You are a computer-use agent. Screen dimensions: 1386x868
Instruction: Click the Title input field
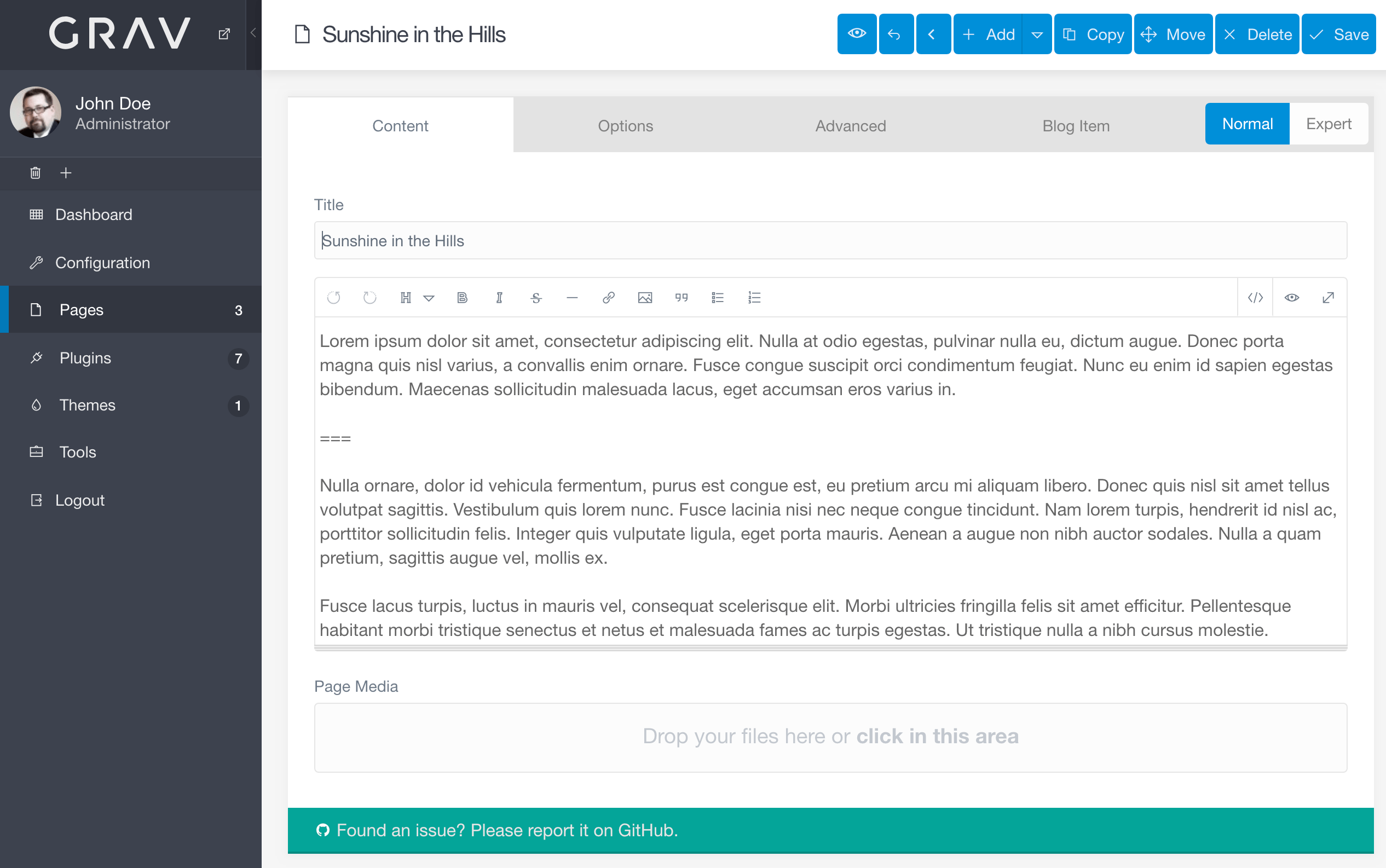point(831,240)
